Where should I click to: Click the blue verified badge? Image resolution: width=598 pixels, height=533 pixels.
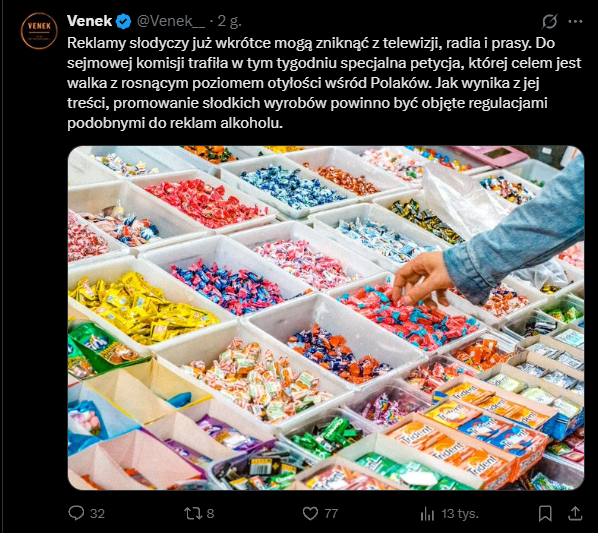pos(123,21)
